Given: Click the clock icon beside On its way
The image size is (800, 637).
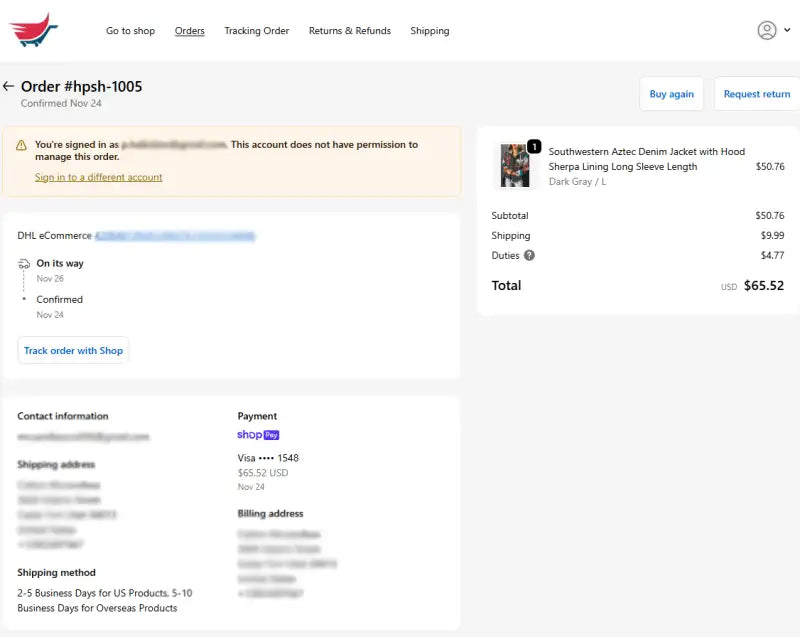Looking at the screenshot, I should 24,263.
